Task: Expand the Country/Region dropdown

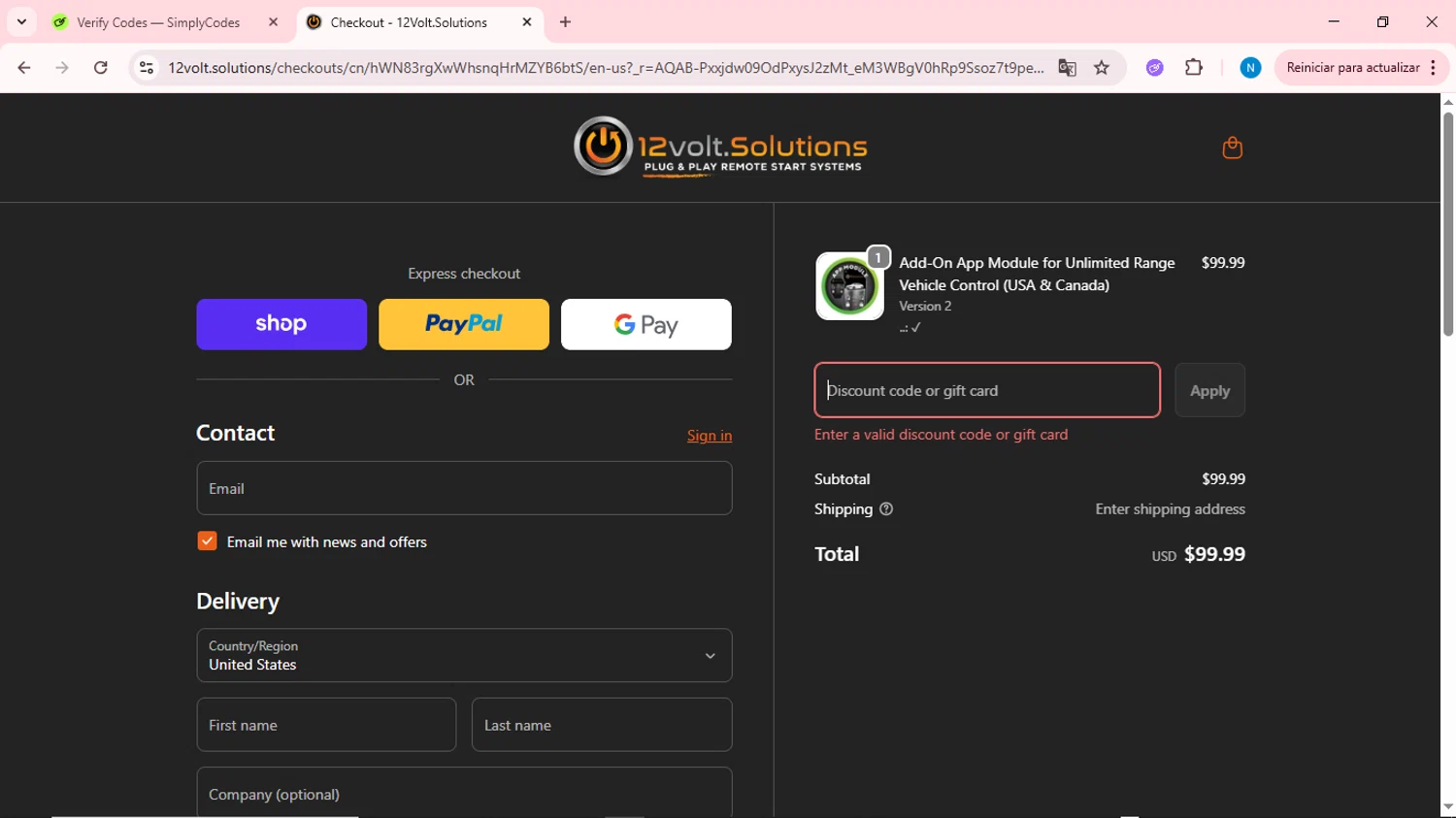Action: tap(464, 656)
